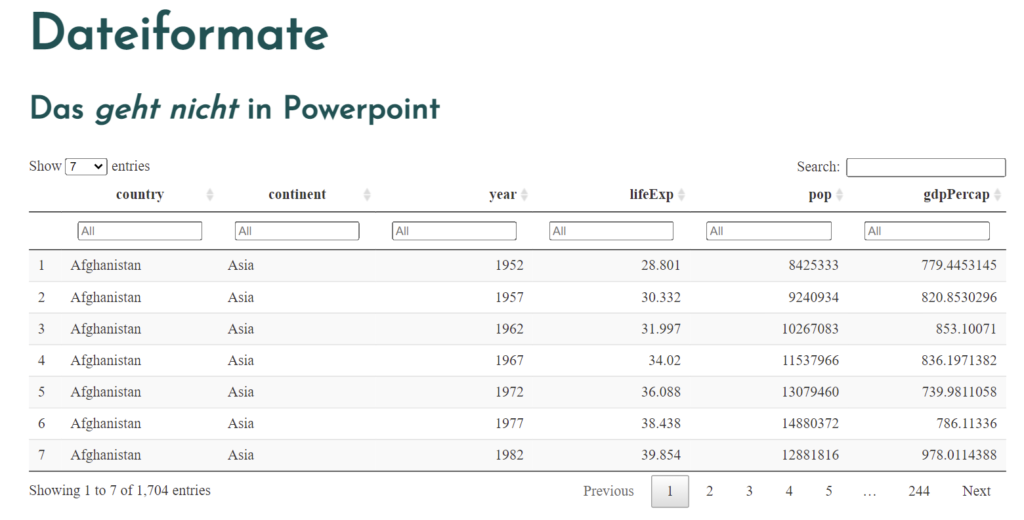Click lifeExp value 34.02
Screen dimensions: 1024x520
664,360
